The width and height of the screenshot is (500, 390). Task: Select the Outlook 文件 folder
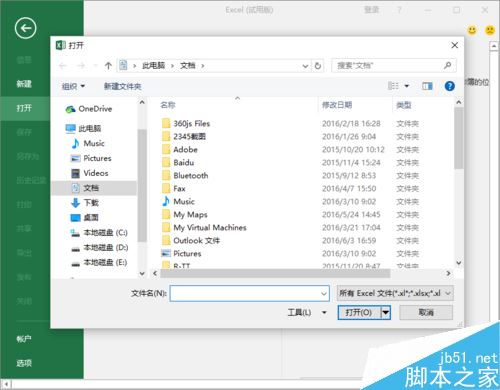(191, 241)
